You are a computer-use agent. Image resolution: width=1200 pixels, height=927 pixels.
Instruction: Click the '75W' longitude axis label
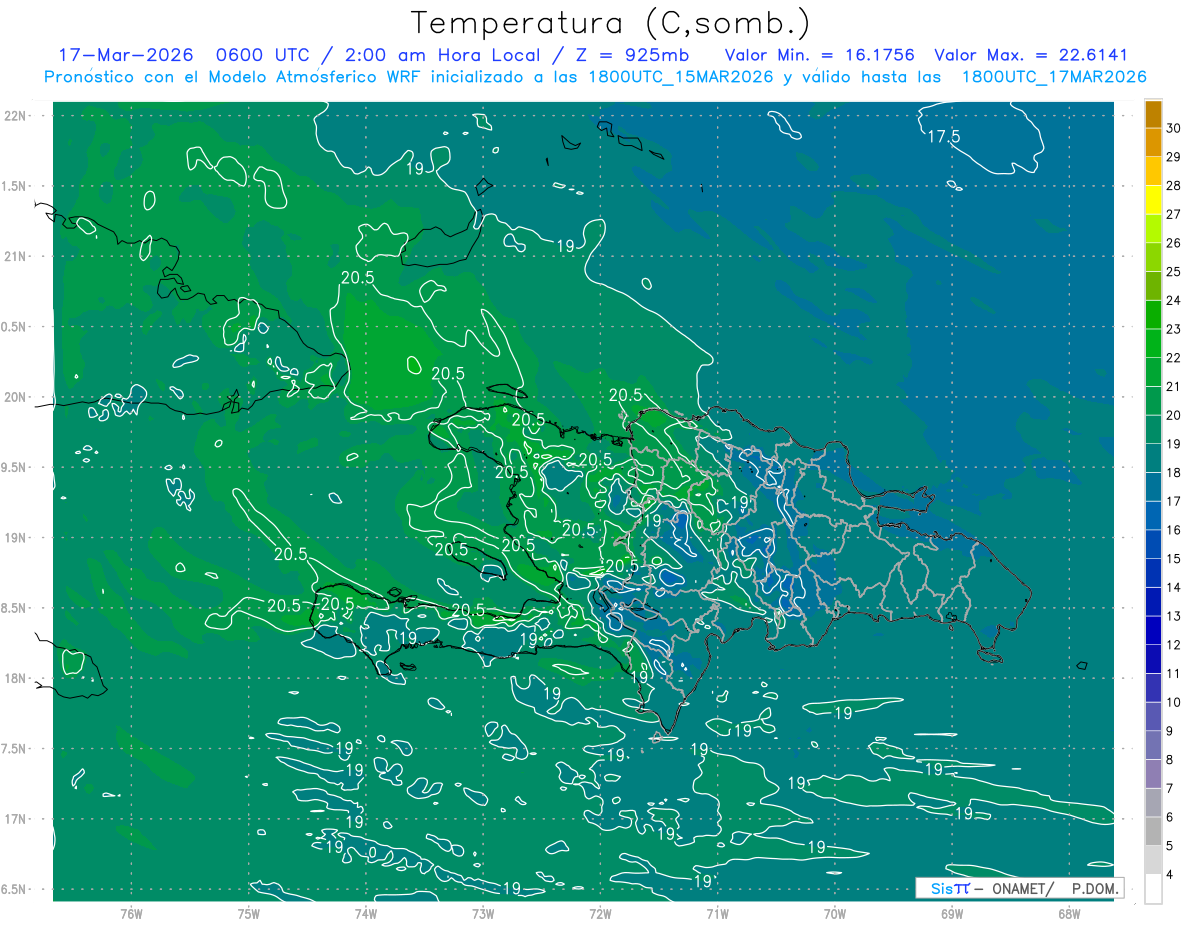tap(249, 913)
